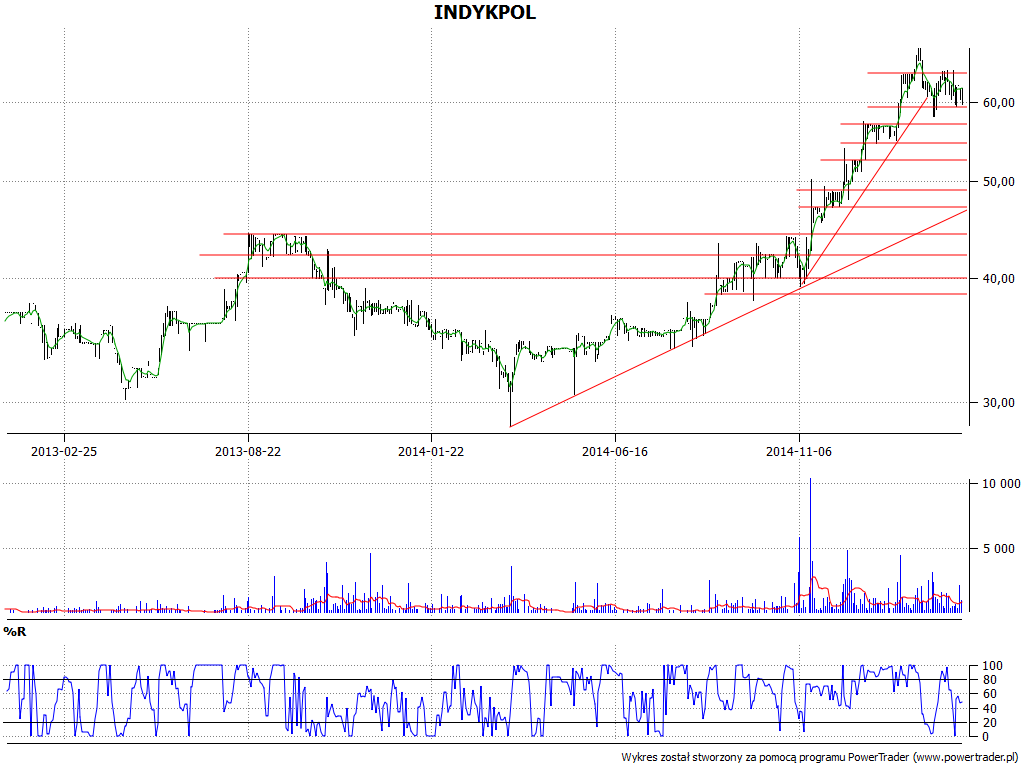Click the 40,00 price axis label
This screenshot has height=768, width=1024.
pyautogui.click(x=999, y=279)
